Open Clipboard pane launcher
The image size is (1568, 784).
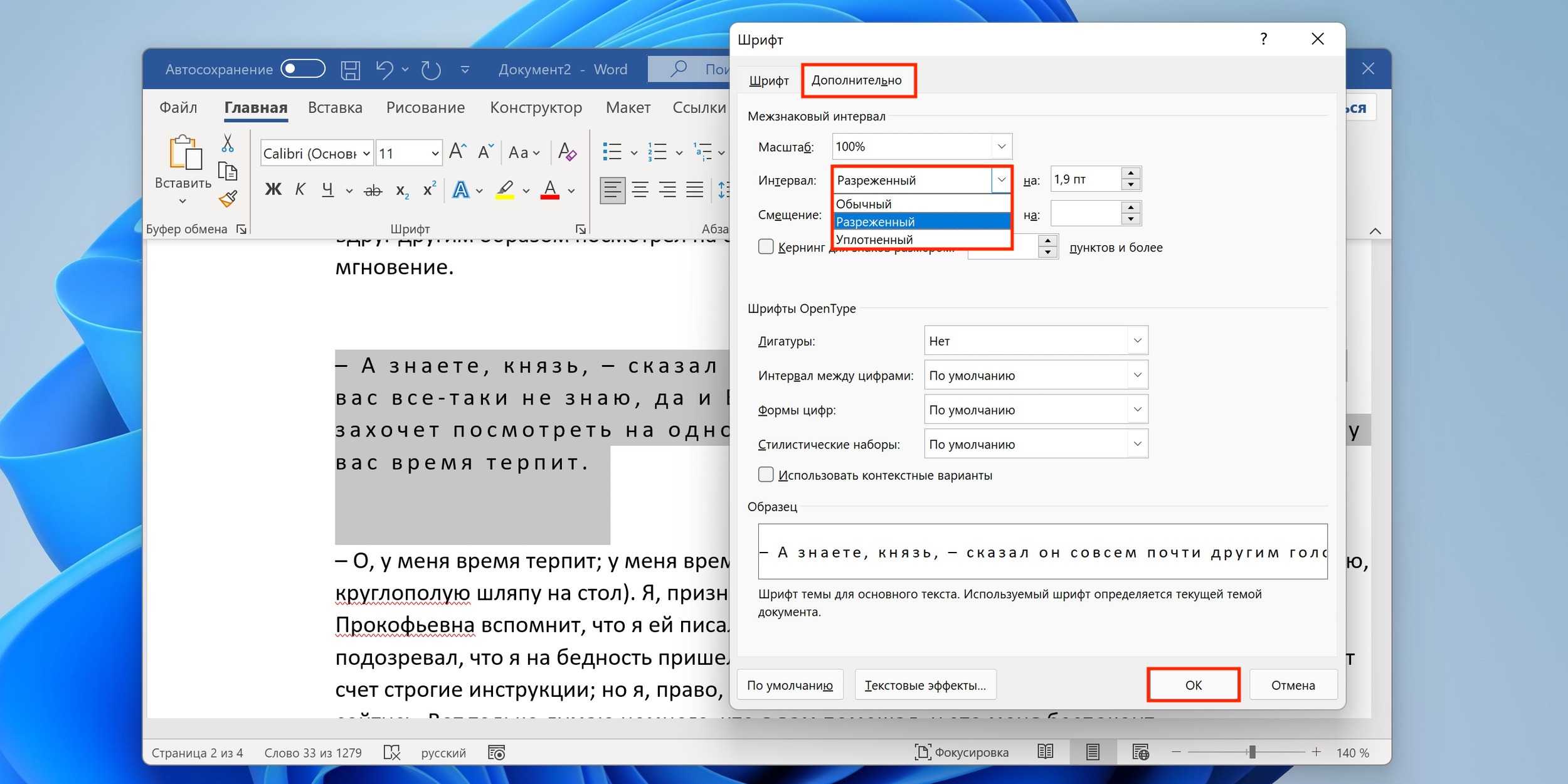[x=241, y=229]
